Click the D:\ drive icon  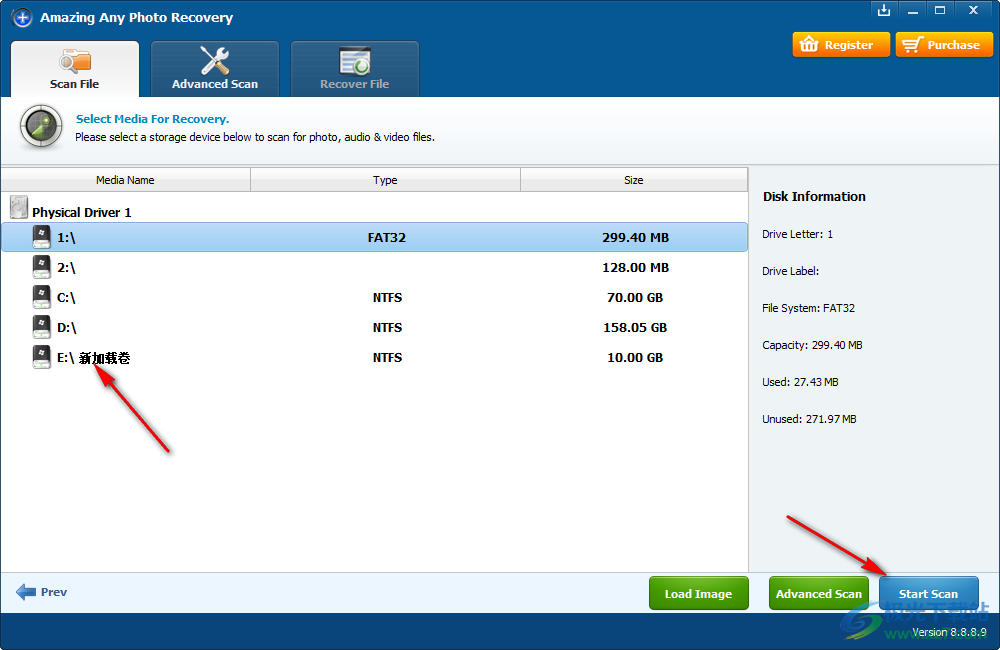41,327
